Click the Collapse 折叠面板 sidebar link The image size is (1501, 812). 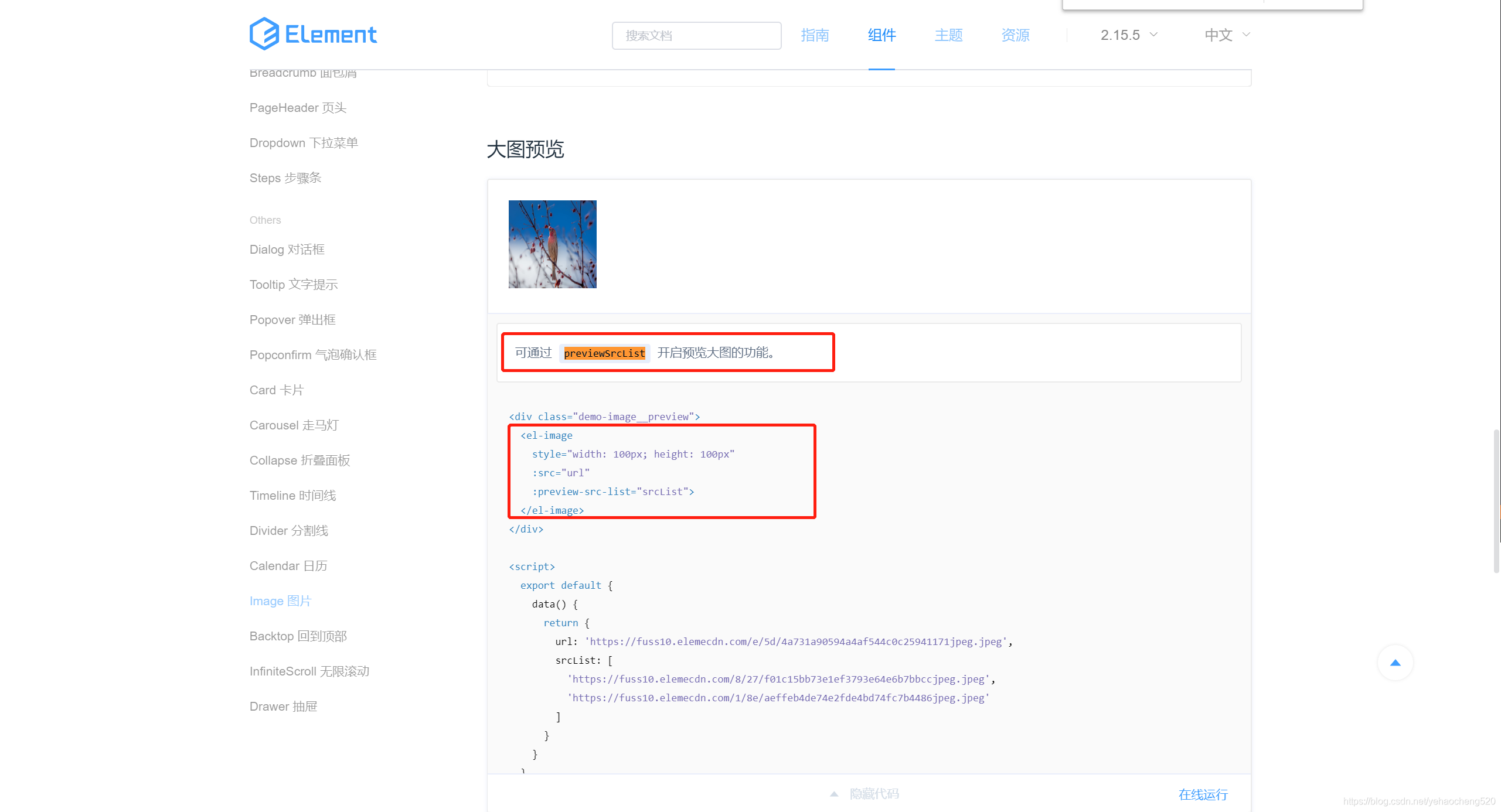click(x=299, y=460)
